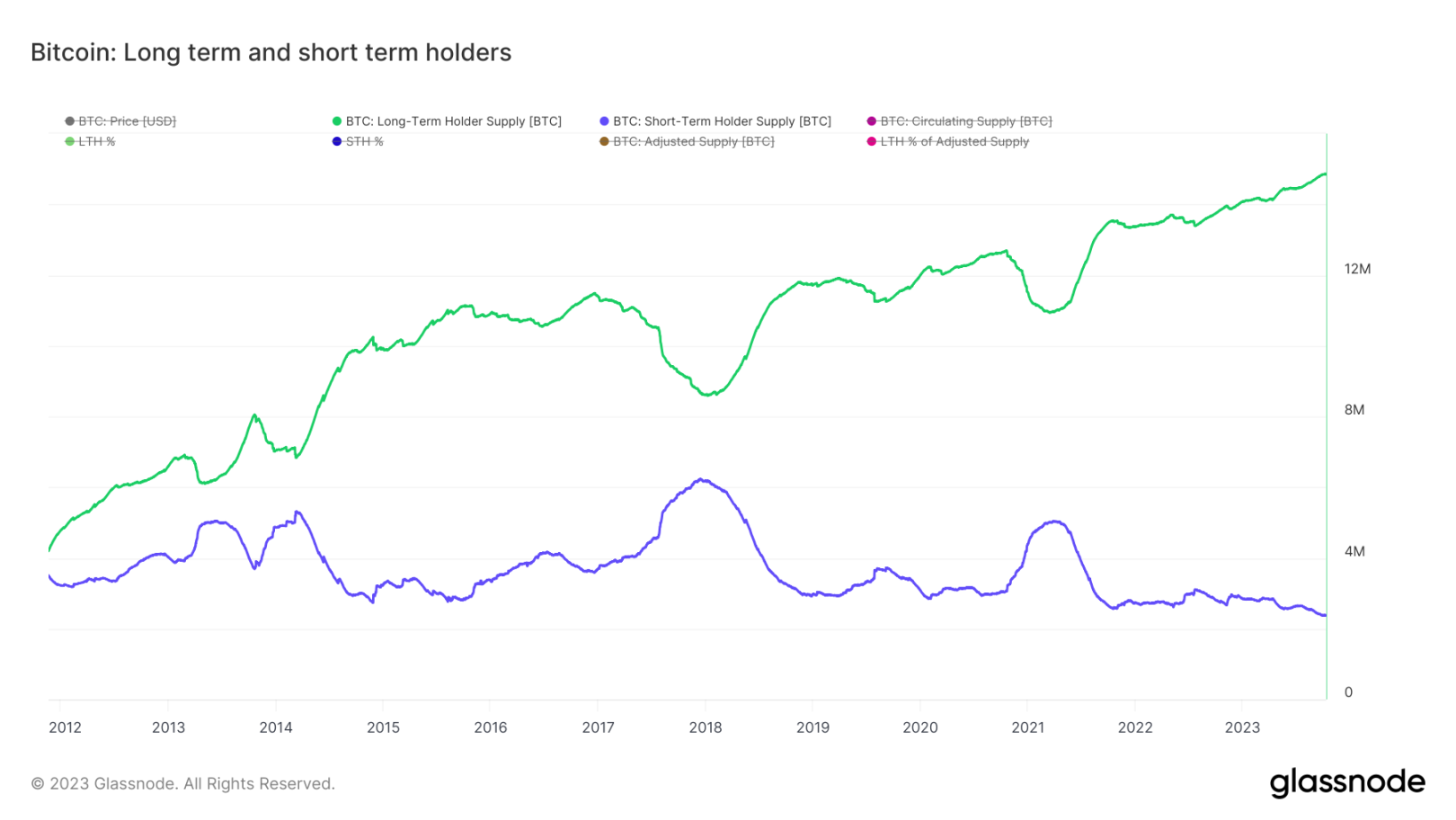Click the brown dot beside BTC: Adjusted Supply
The image size is (1456, 820).
(604, 142)
